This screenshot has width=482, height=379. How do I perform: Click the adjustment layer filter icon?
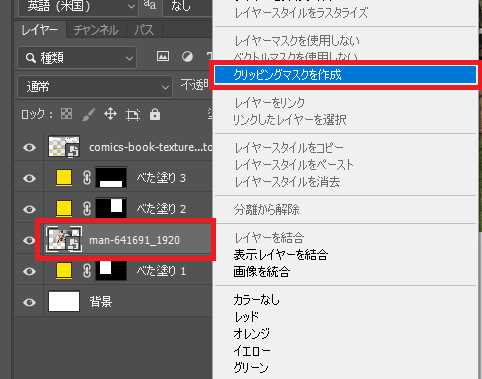[187, 56]
